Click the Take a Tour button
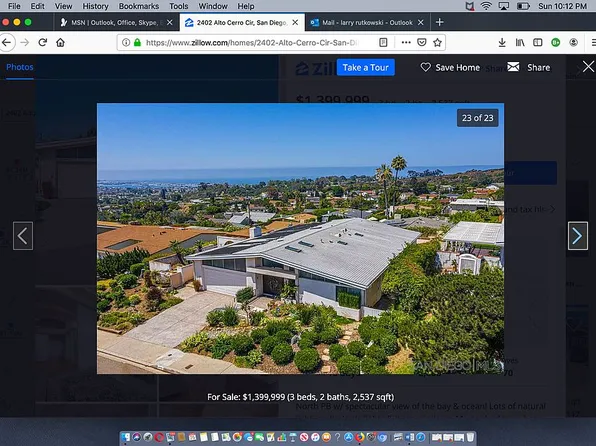The width and height of the screenshot is (596, 446). tap(366, 67)
